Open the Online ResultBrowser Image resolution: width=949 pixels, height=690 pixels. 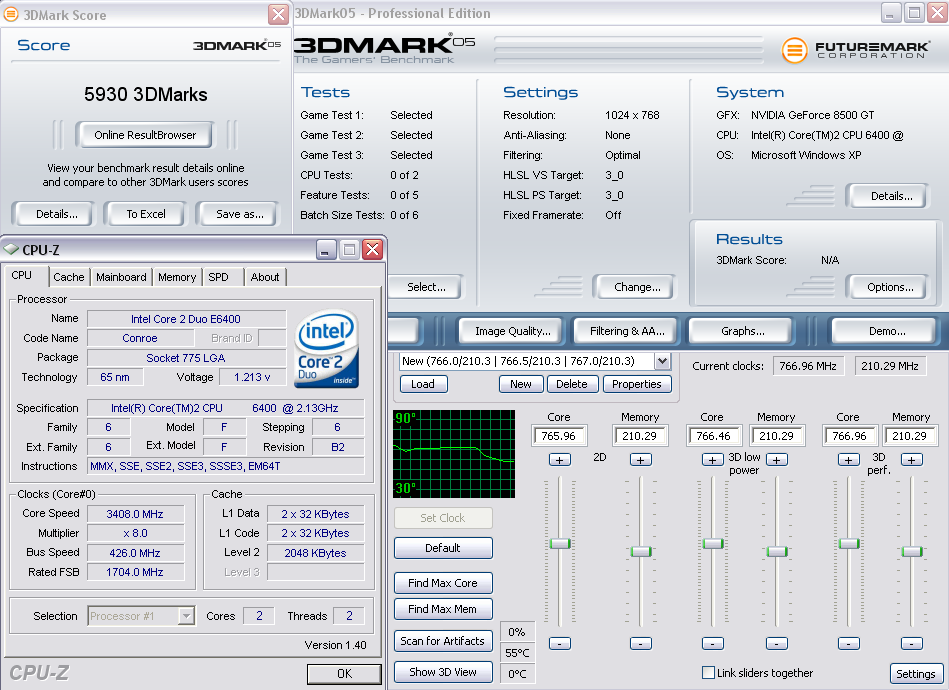[145, 135]
